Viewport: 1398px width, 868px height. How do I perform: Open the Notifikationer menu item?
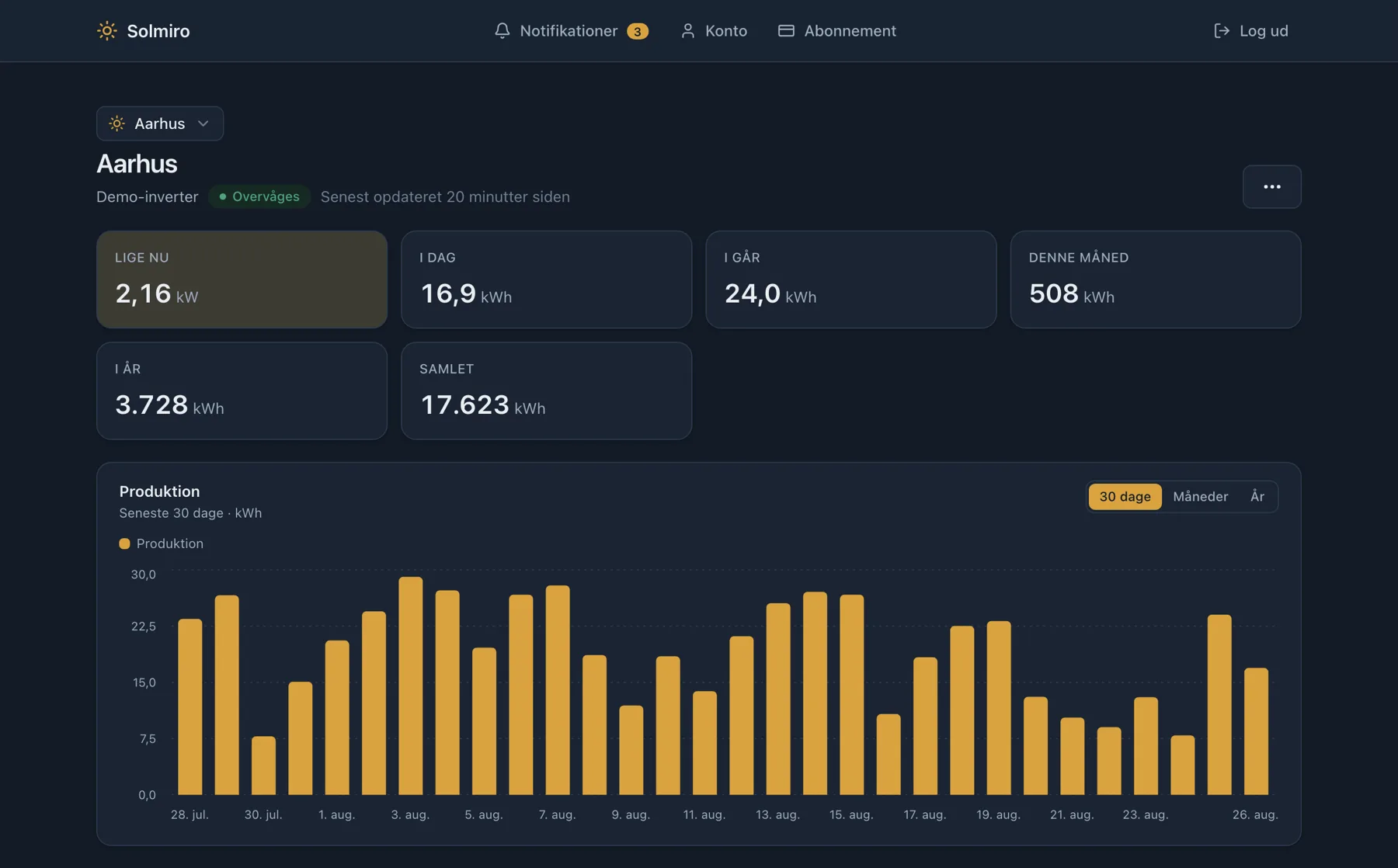click(x=571, y=30)
